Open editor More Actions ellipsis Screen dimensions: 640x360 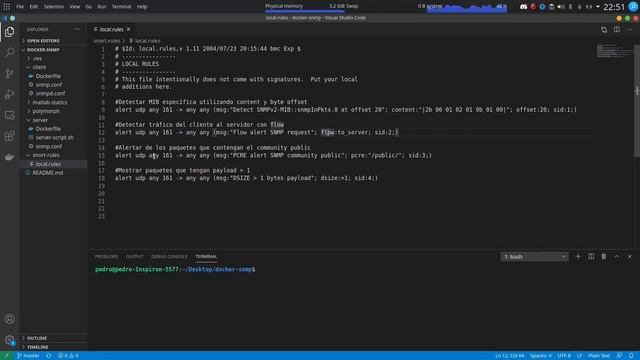(x=629, y=29)
